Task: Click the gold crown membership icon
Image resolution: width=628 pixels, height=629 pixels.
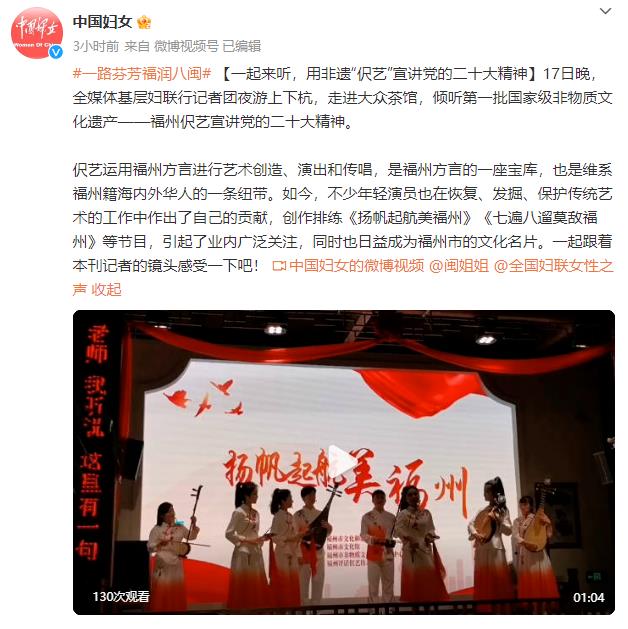Action: (144, 22)
